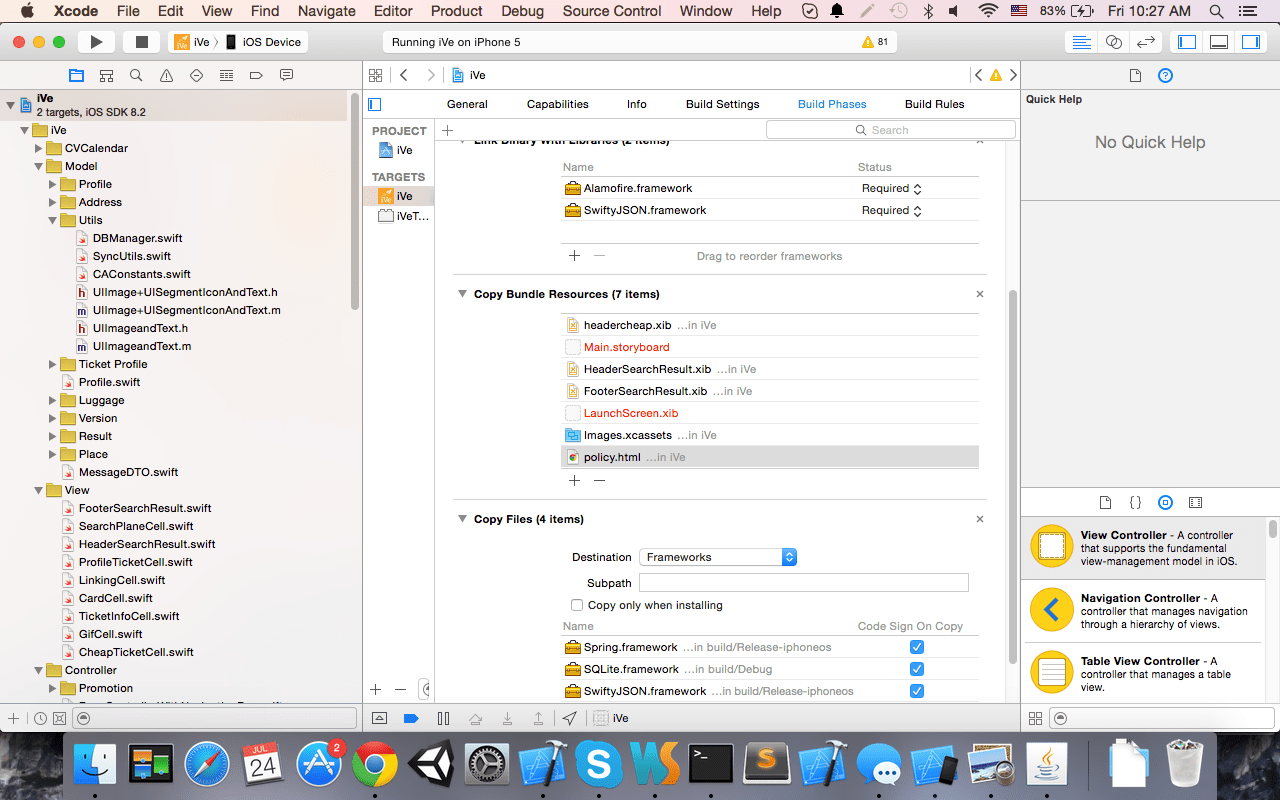This screenshot has width=1280, height=800.
Task: Toggle the Navigator panel visibility
Action: (x=1187, y=42)
